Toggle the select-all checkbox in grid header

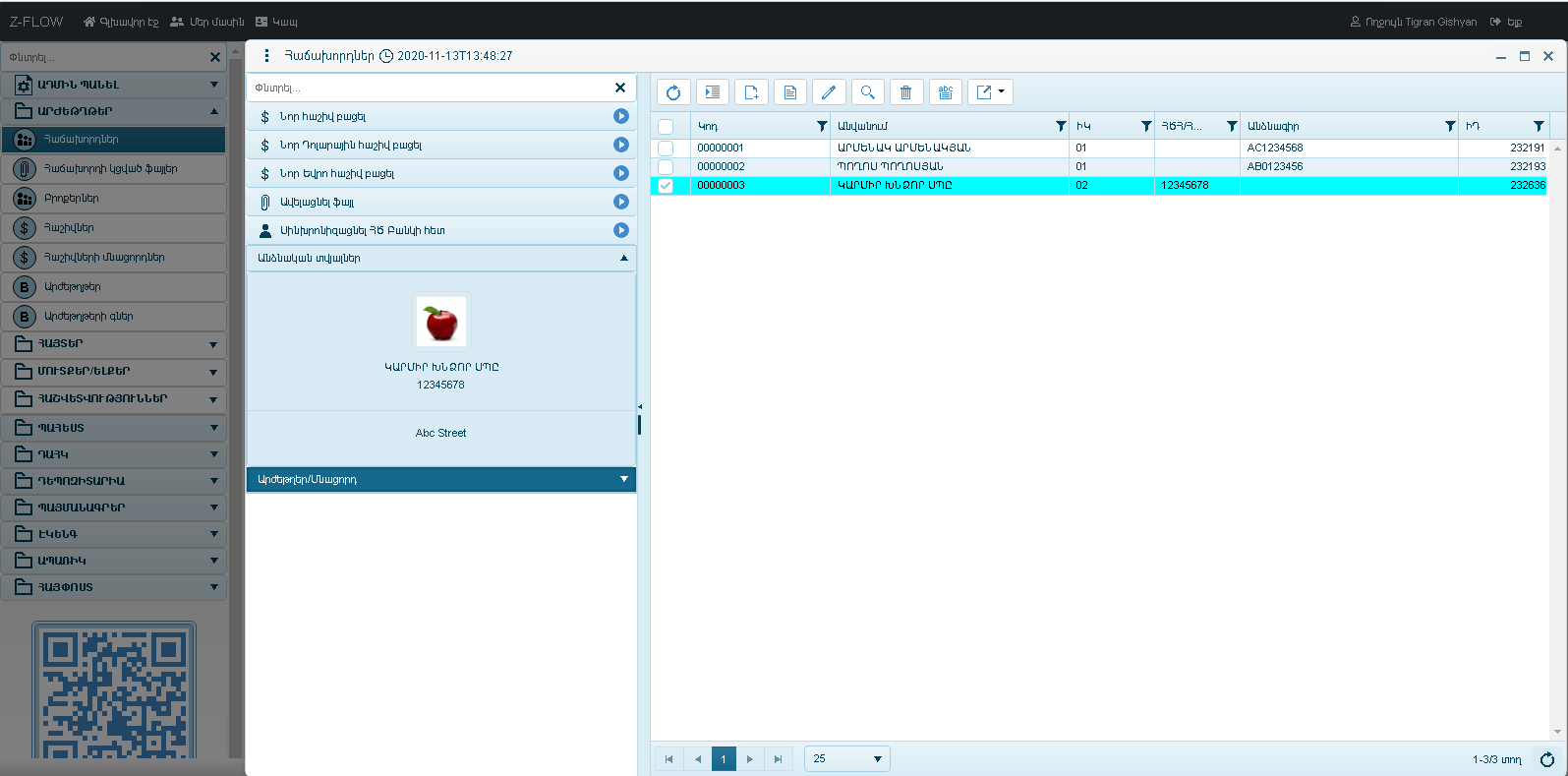click(x=666, y=127)
